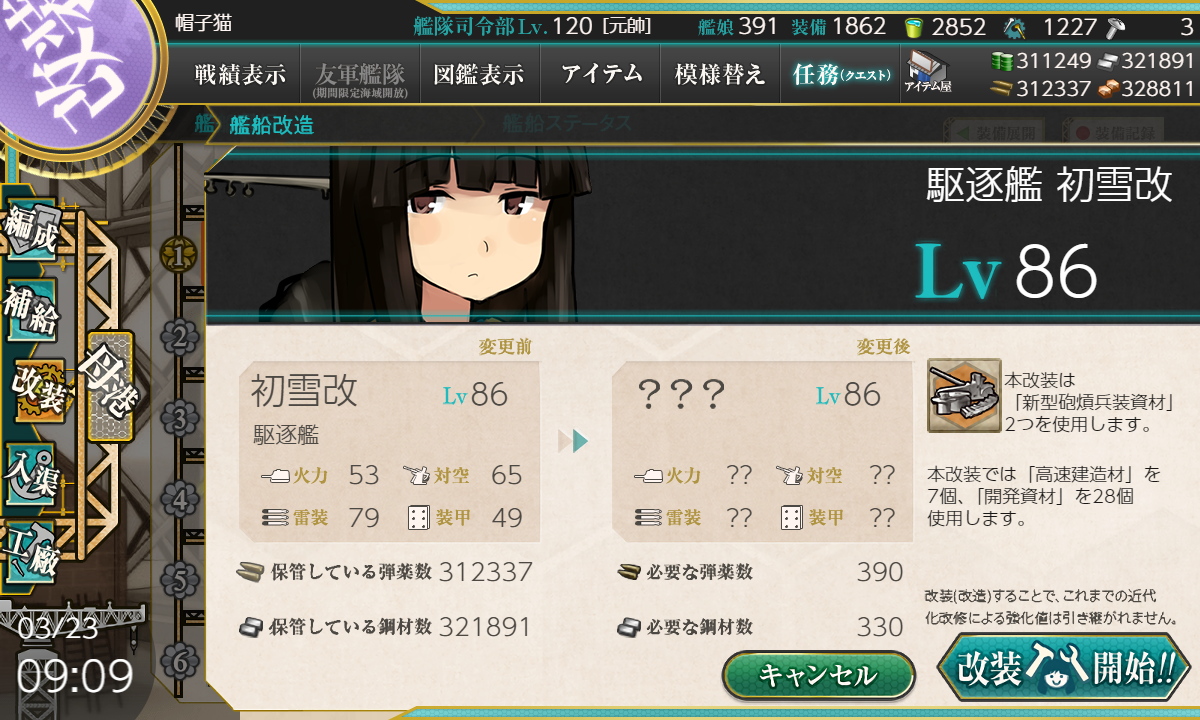
Task: Click the キャンセル cancel button
Action: coord(818,675)
